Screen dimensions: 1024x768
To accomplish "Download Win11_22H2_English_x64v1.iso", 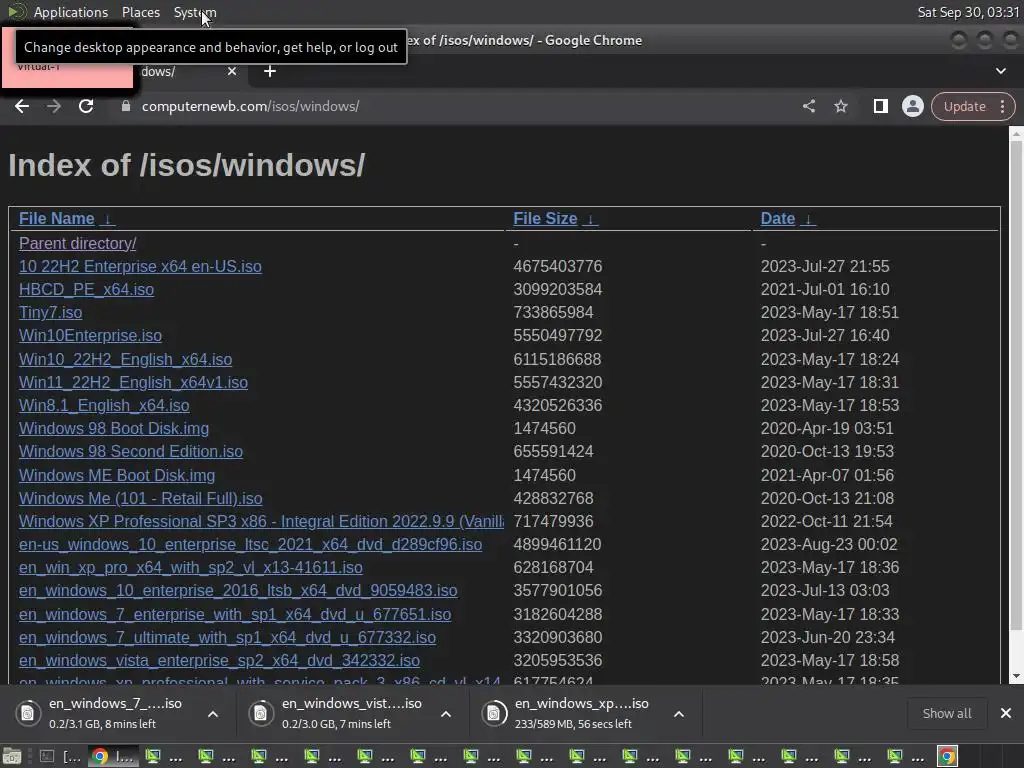I will [133, 382].
